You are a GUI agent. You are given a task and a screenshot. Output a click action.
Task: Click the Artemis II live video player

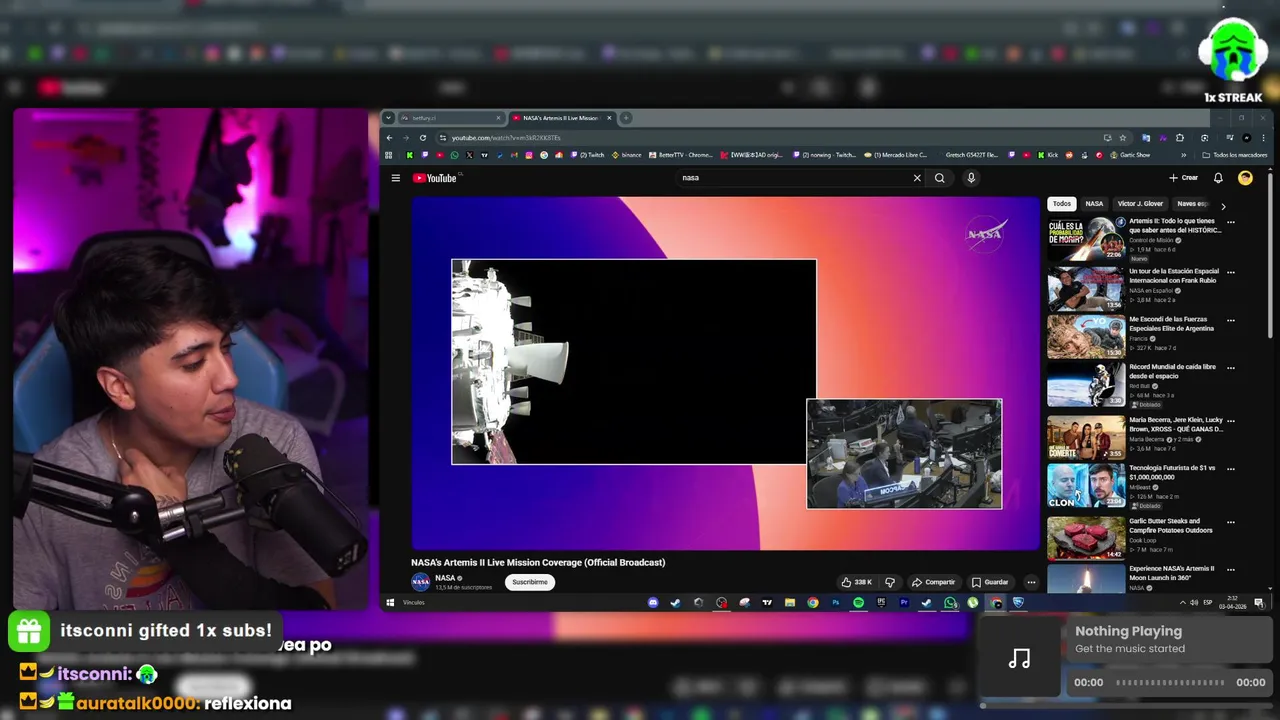click(726, 373)
